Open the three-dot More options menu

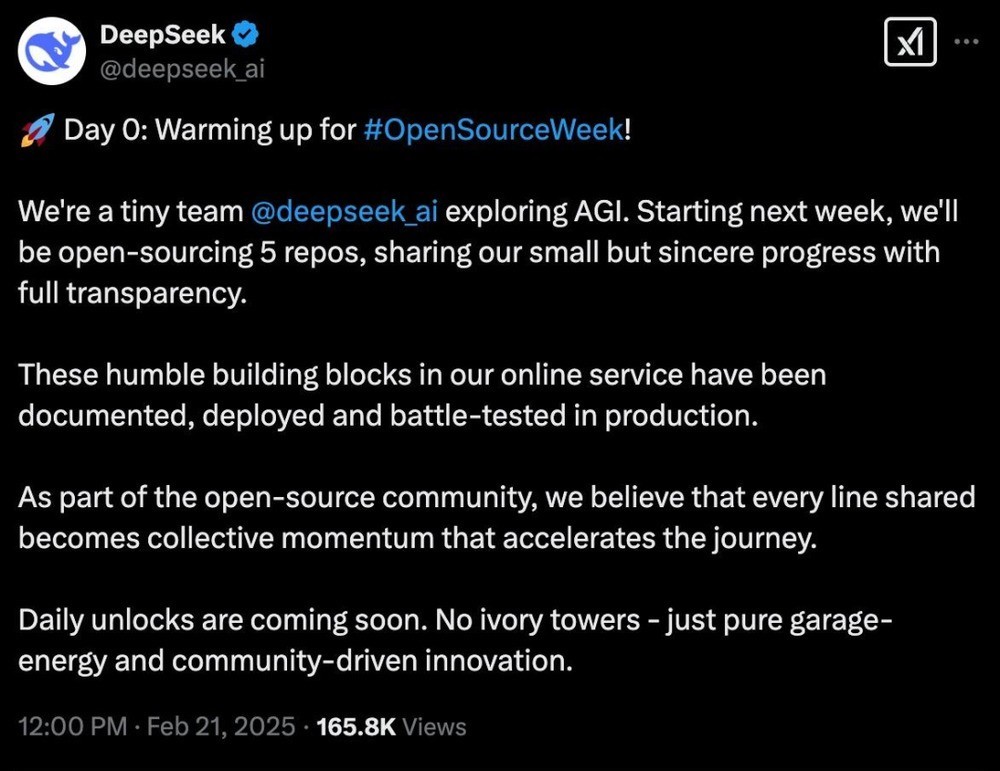pyautogui.click(x=968, y=42)
